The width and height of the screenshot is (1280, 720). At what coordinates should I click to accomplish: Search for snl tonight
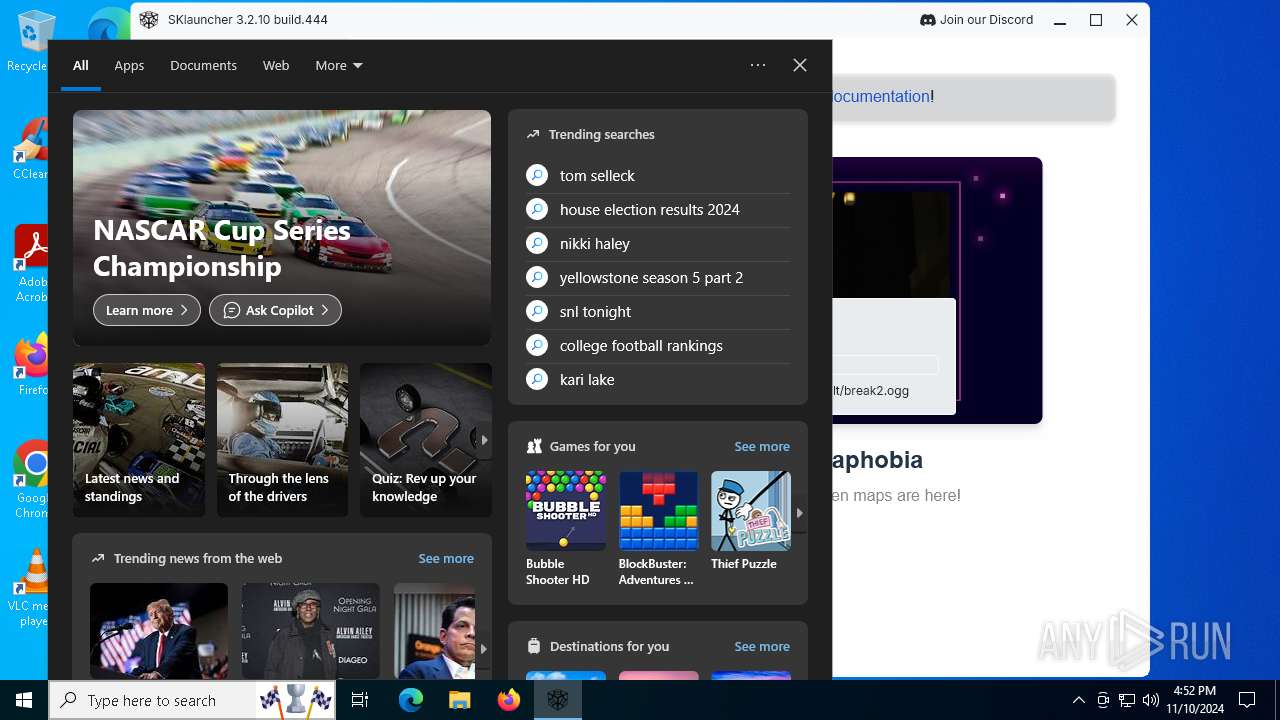[x=595, y=311]
